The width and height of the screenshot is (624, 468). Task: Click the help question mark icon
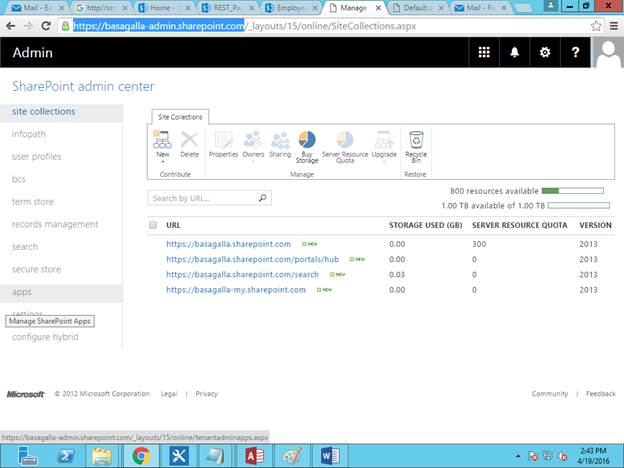pos(575,52)
